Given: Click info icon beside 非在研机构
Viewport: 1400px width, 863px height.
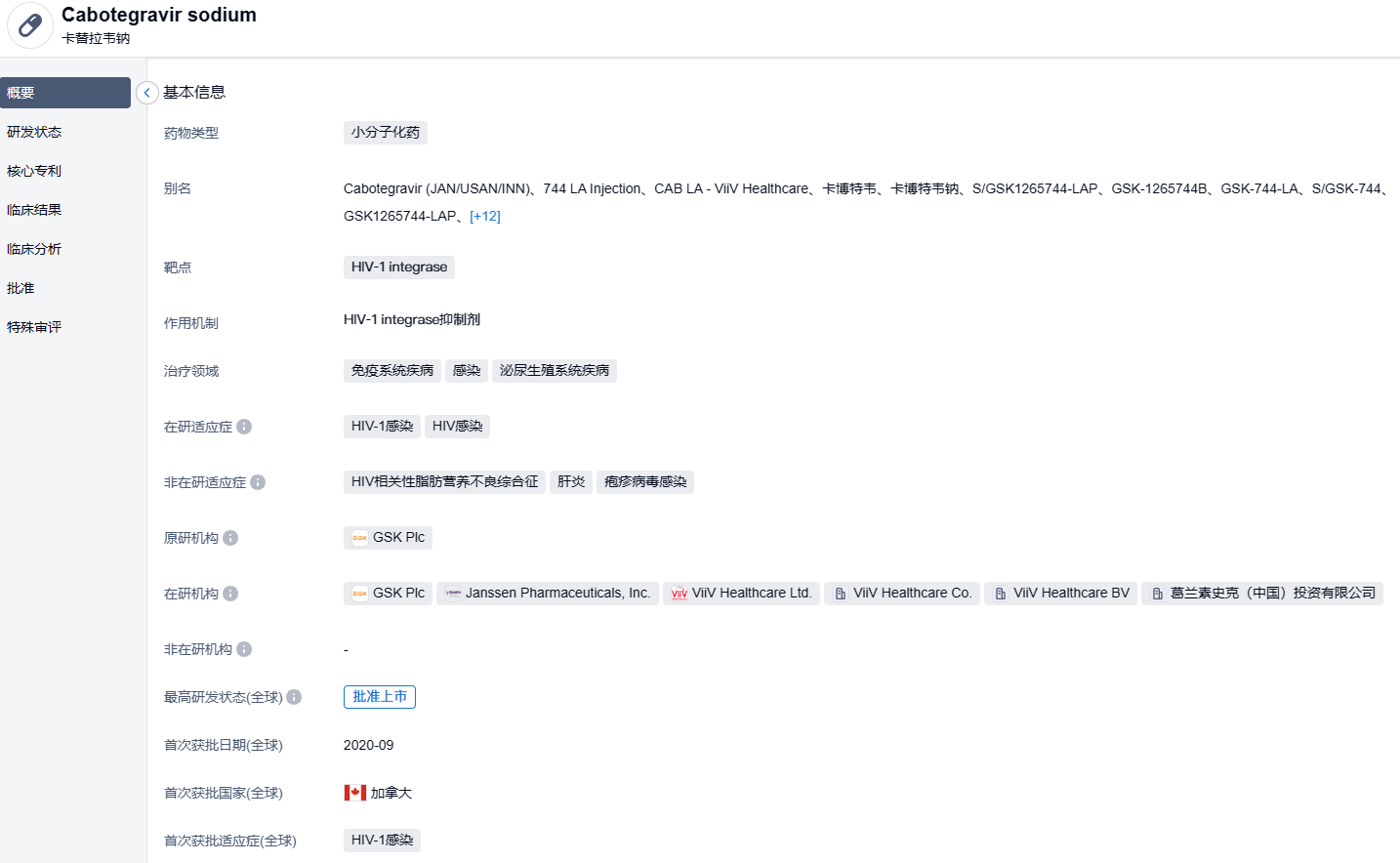Looking at the screenshot, I should pos(244,649).
